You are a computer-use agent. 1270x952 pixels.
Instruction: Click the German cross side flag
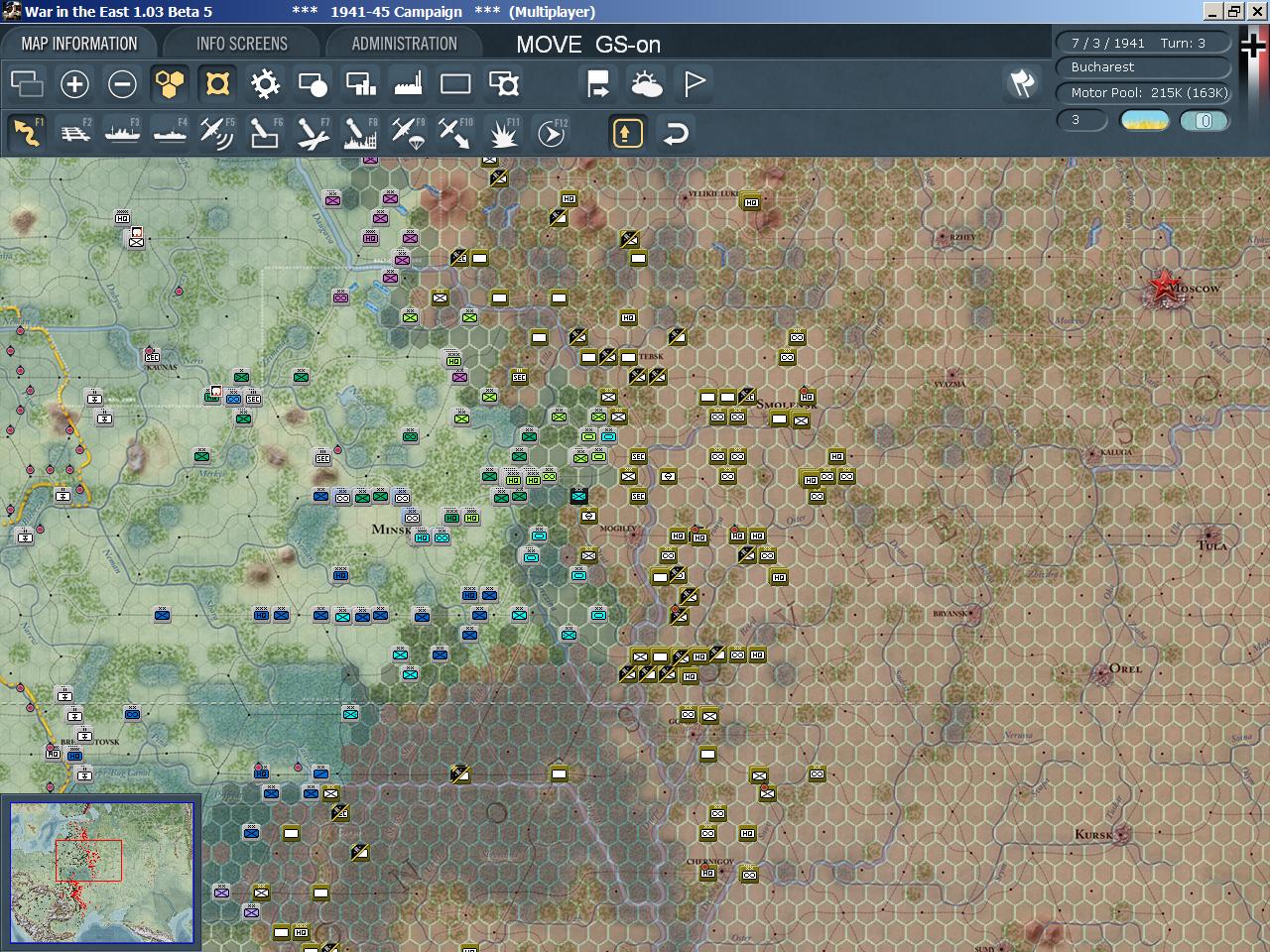(1253, 47)
